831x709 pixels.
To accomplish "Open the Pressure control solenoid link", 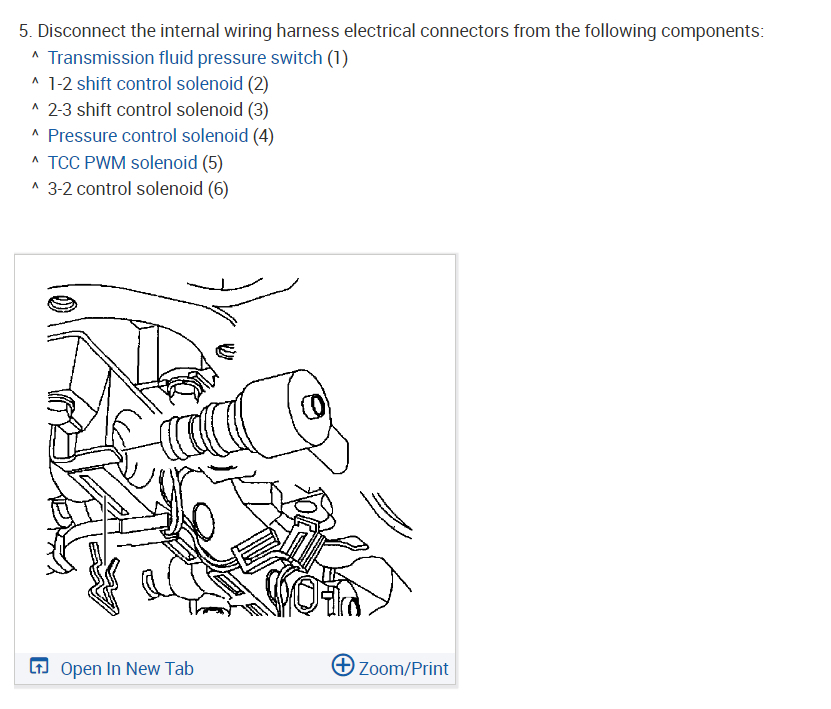I will click(148, 136).
